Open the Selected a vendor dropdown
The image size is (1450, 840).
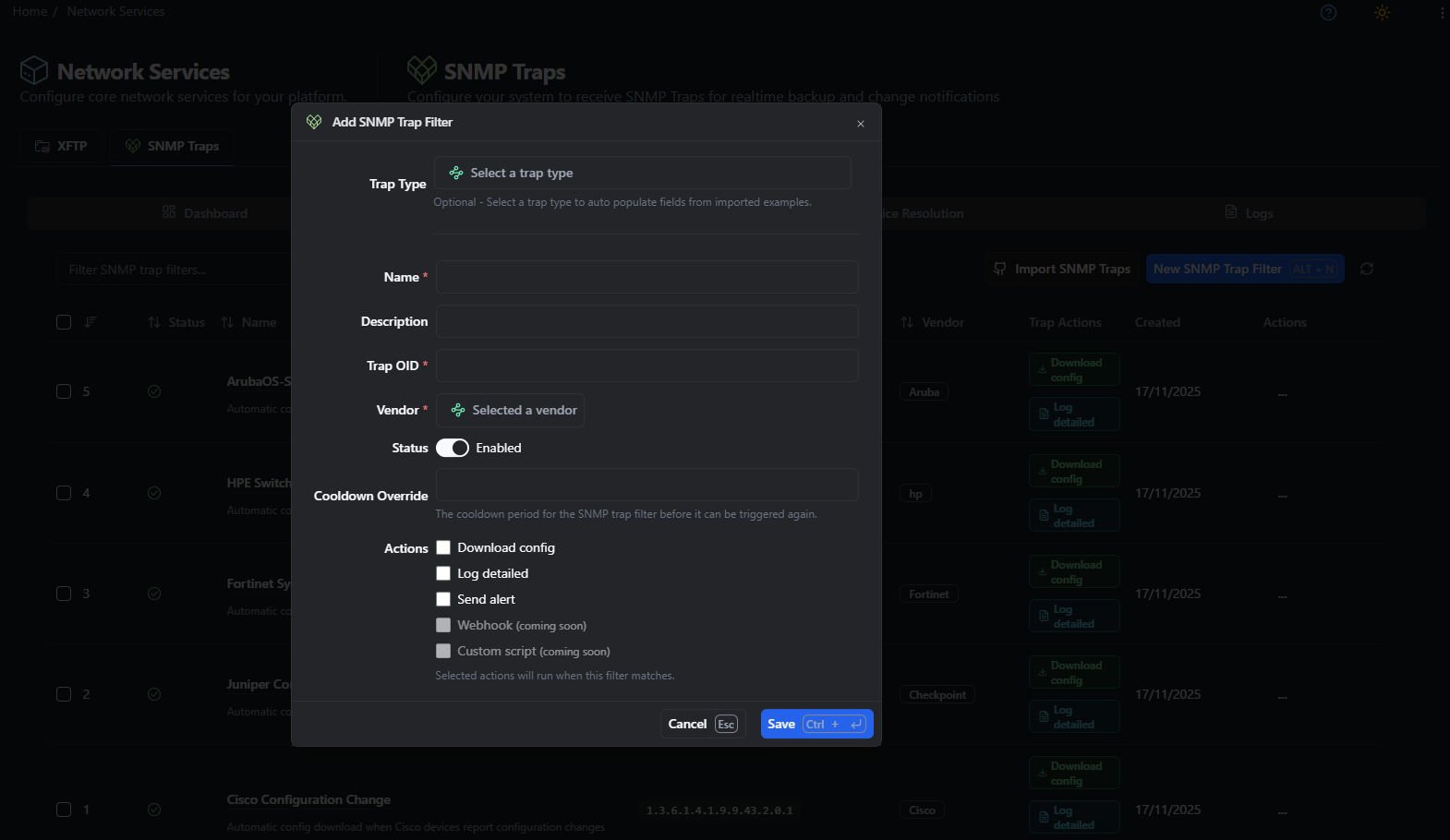[x=510, y=410]
